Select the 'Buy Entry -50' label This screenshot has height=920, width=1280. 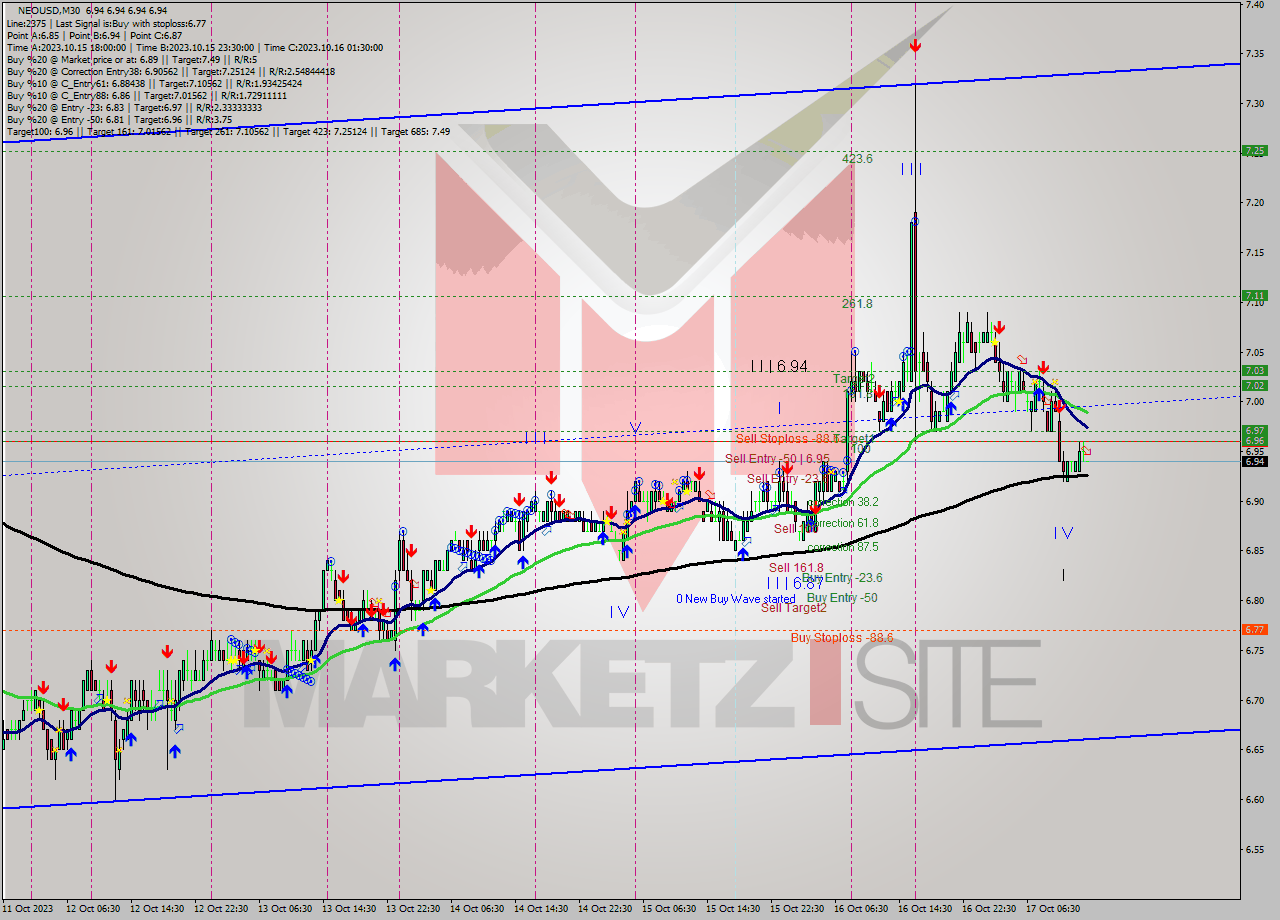tap(842, 598)
